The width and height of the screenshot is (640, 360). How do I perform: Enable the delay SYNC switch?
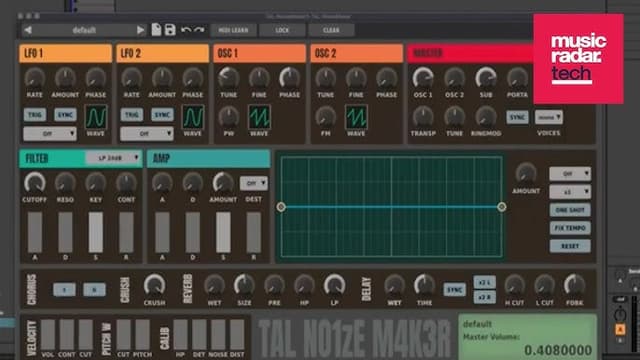(454, 290)
